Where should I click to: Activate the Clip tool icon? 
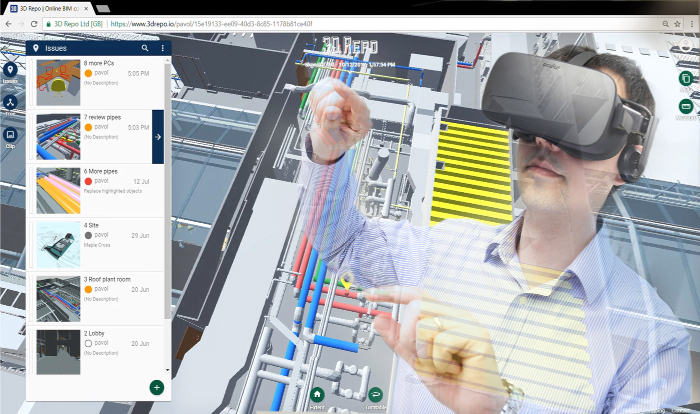point(10,135)
